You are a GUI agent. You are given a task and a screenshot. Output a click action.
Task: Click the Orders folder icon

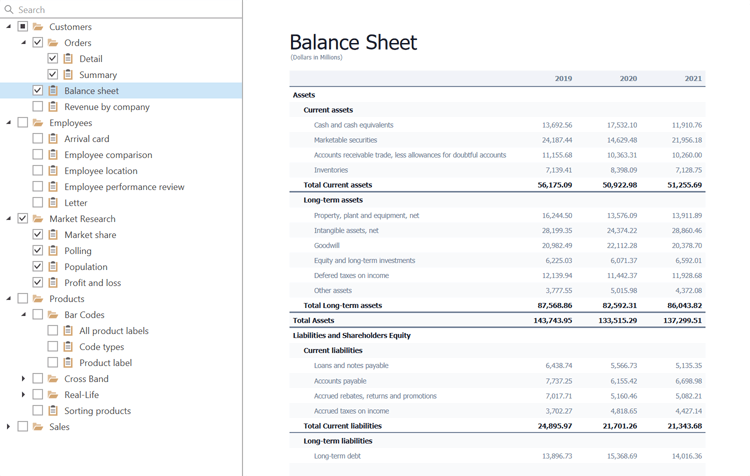[x=53, y=43]
